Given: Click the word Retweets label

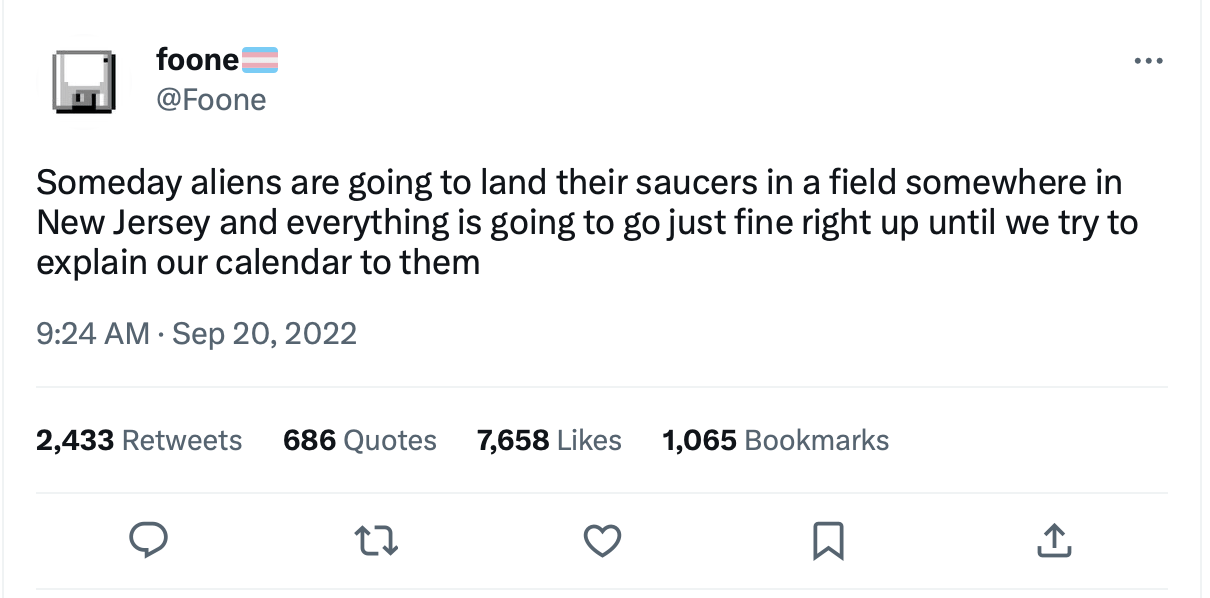Looking at the screenshot, I should [x=181, y=440].
